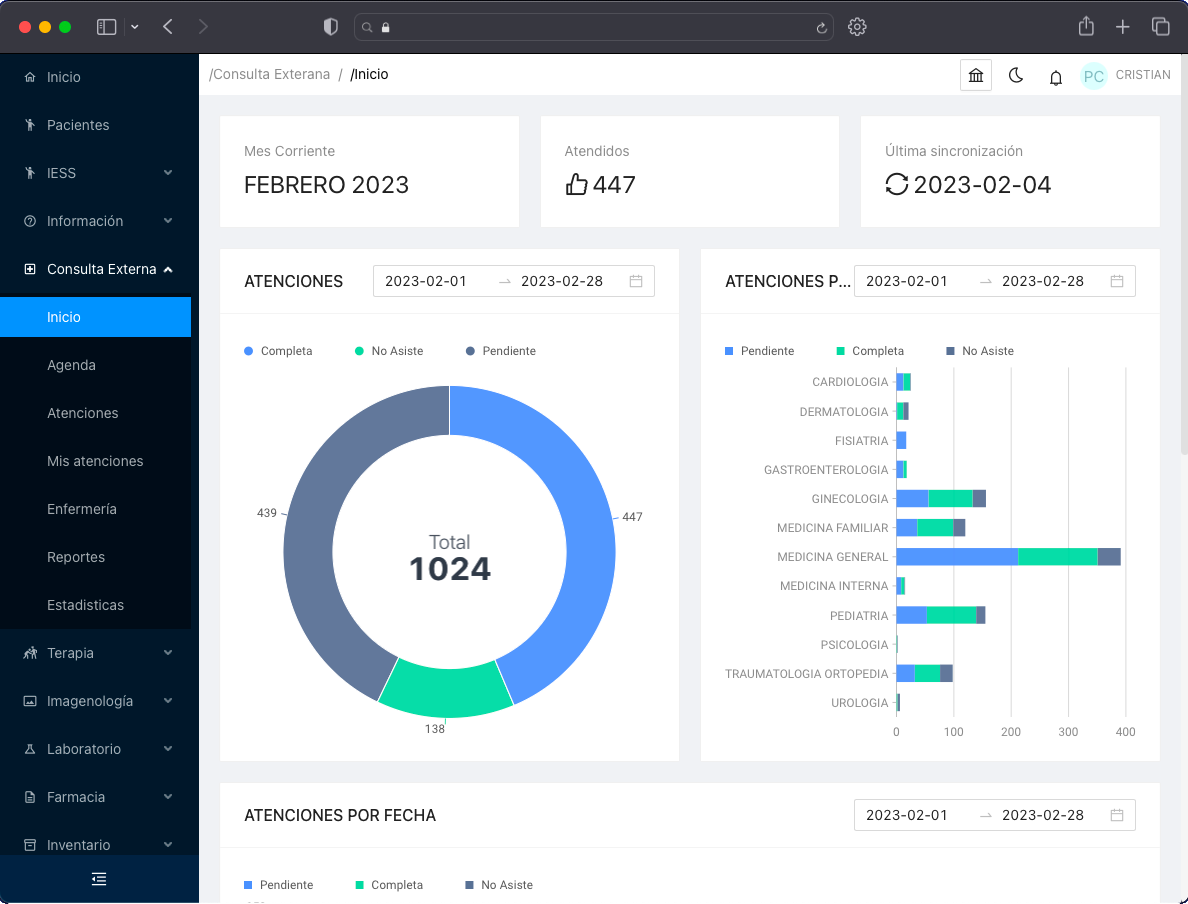
Task: Click start date field in bar chart panel
Action: [x=906, y=281]
